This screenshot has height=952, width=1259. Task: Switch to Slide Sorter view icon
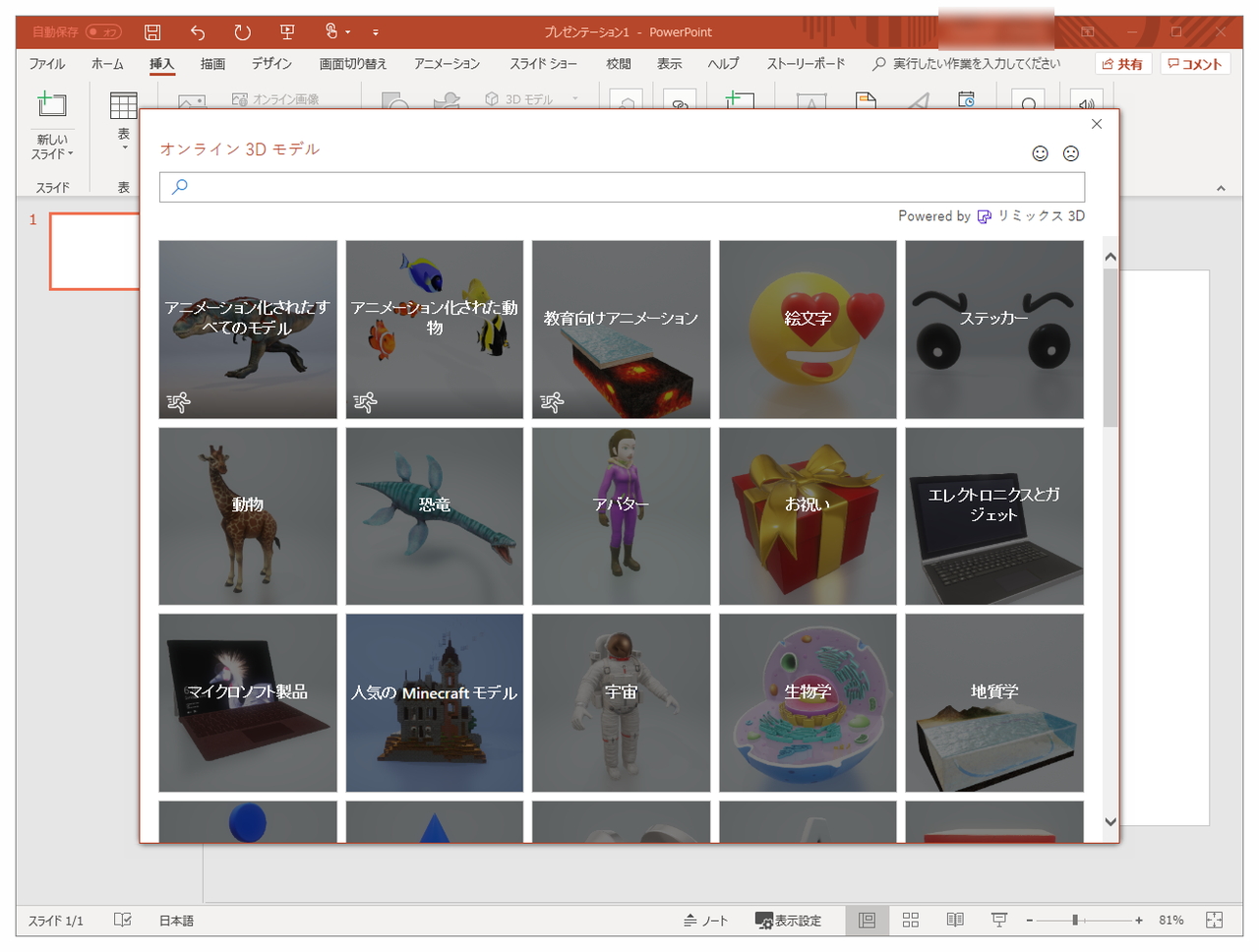click(x=911, y=921)
